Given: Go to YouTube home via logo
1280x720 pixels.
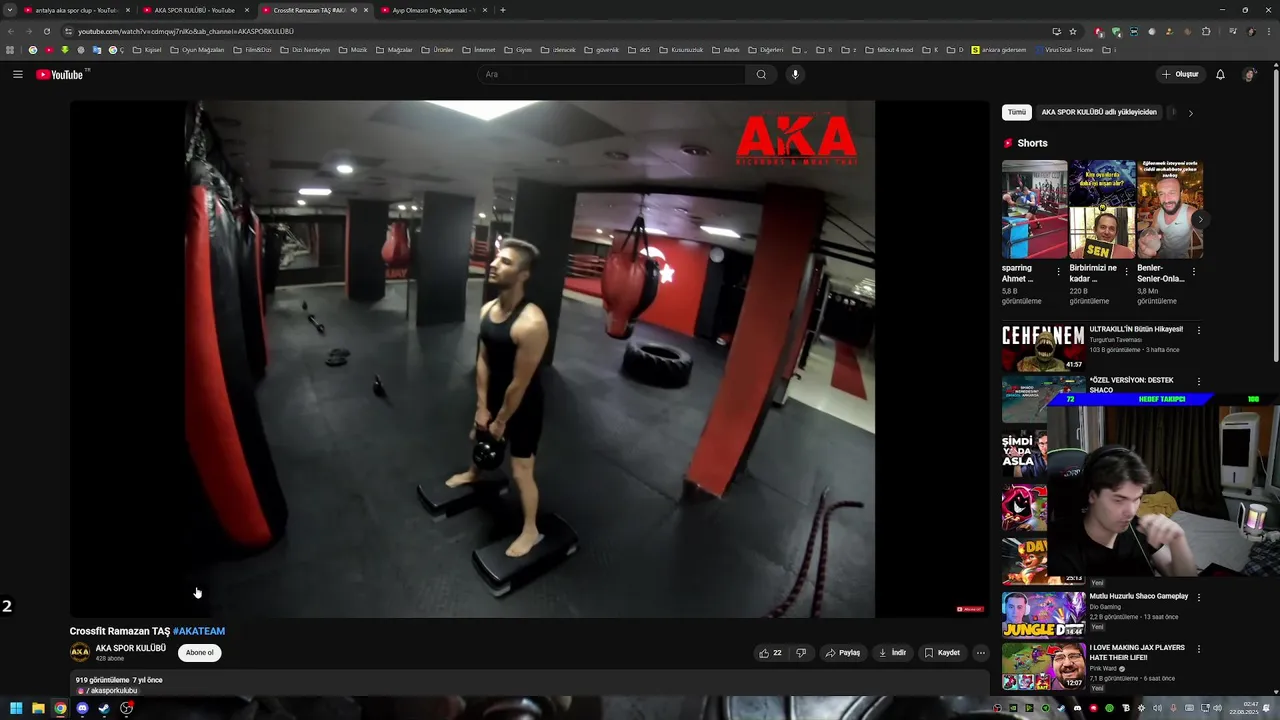Looking at the screenshot, I should (x=60, y=75).
